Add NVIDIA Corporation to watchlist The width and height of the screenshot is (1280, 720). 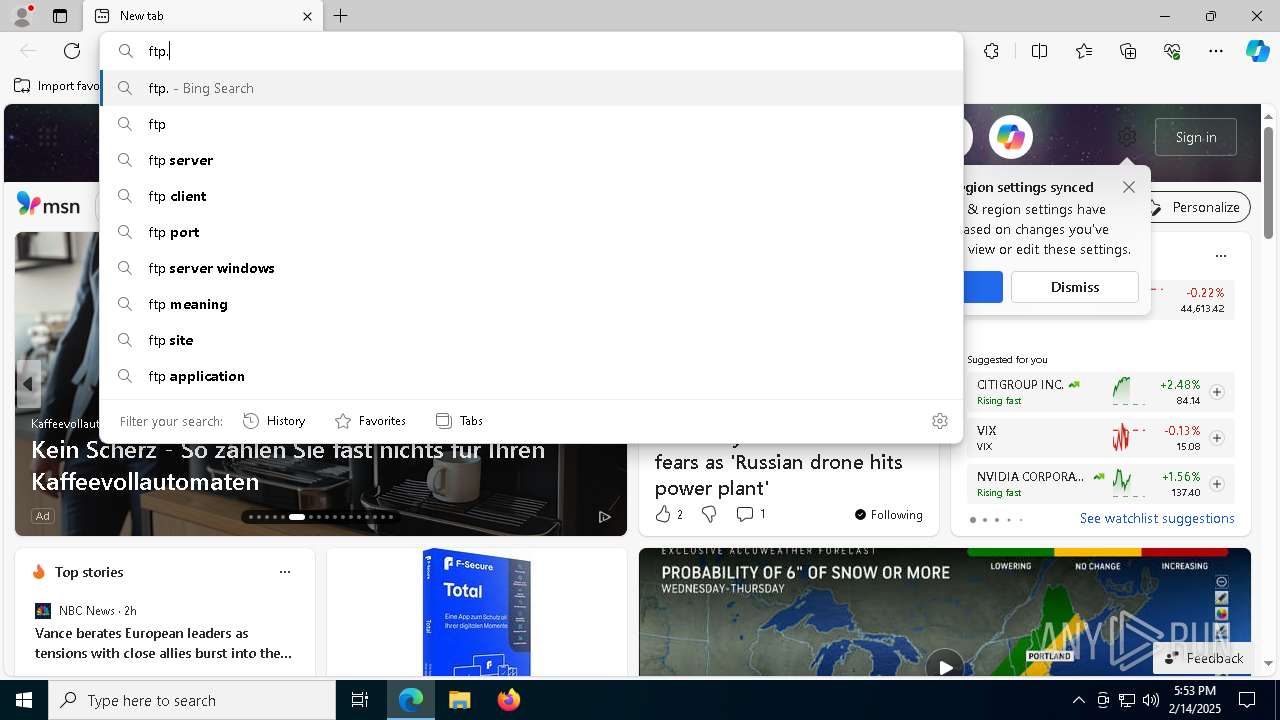coord(1217,484)
